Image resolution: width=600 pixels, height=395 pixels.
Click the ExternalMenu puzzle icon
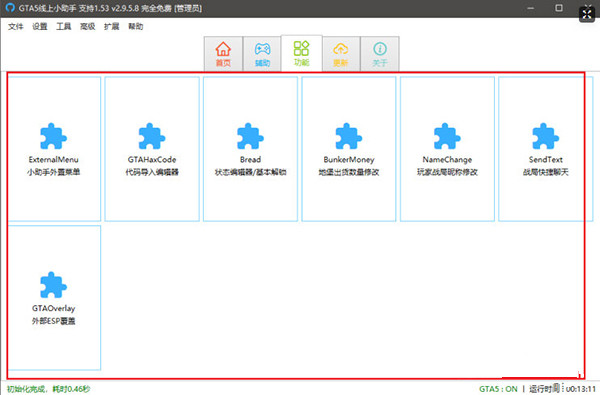[53, 136]
